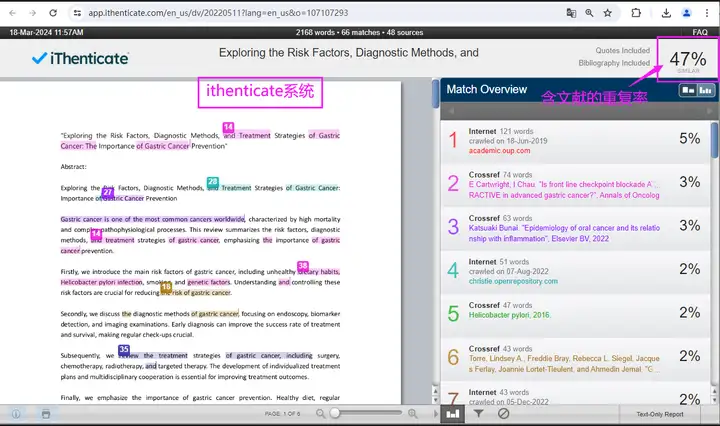Click the pink source badge 38

click(x=303, y=265)
